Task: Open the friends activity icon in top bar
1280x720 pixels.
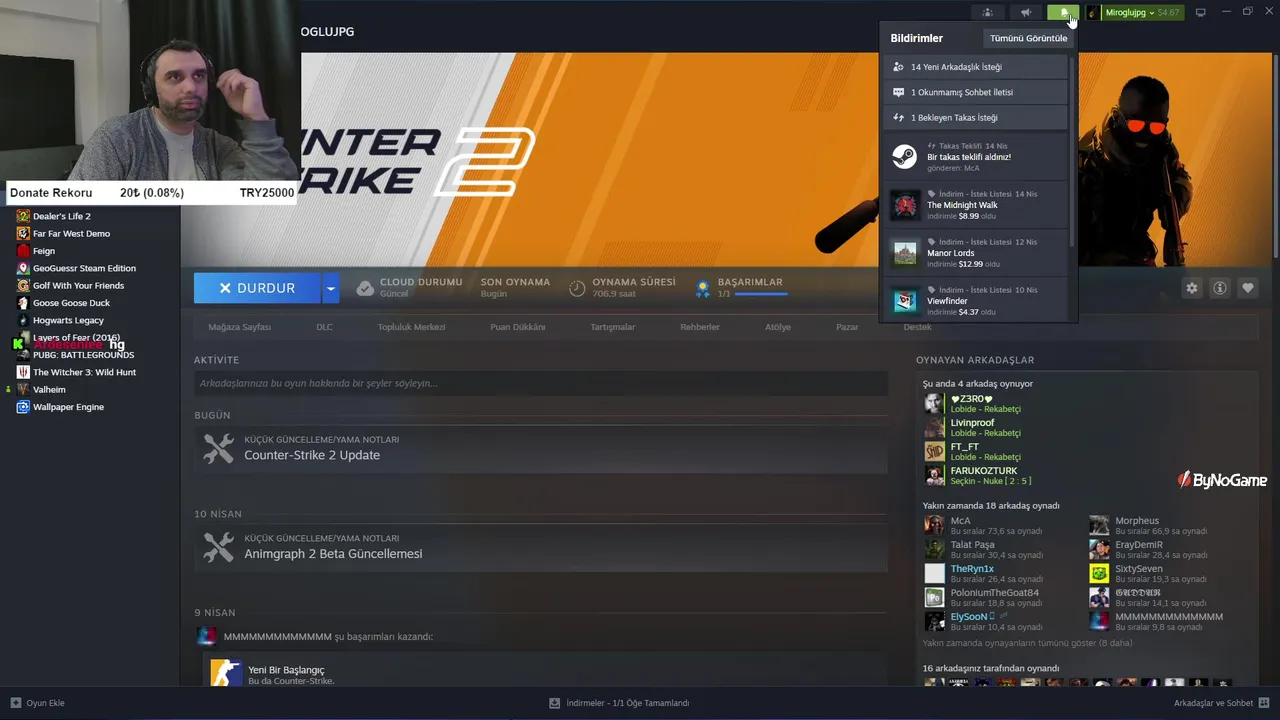Action: [987, 12]
